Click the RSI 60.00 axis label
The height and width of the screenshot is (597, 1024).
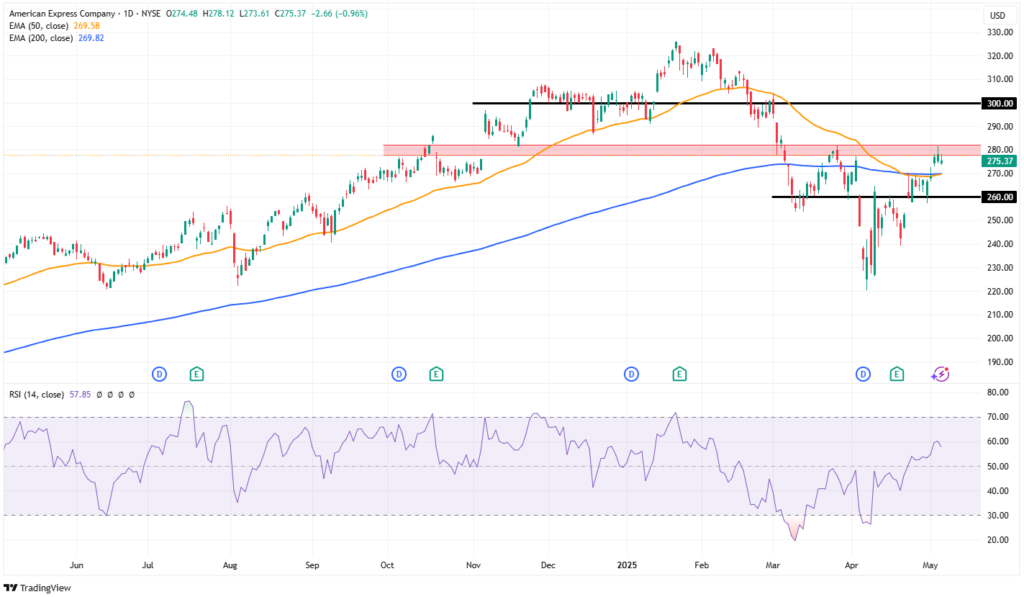998,442
